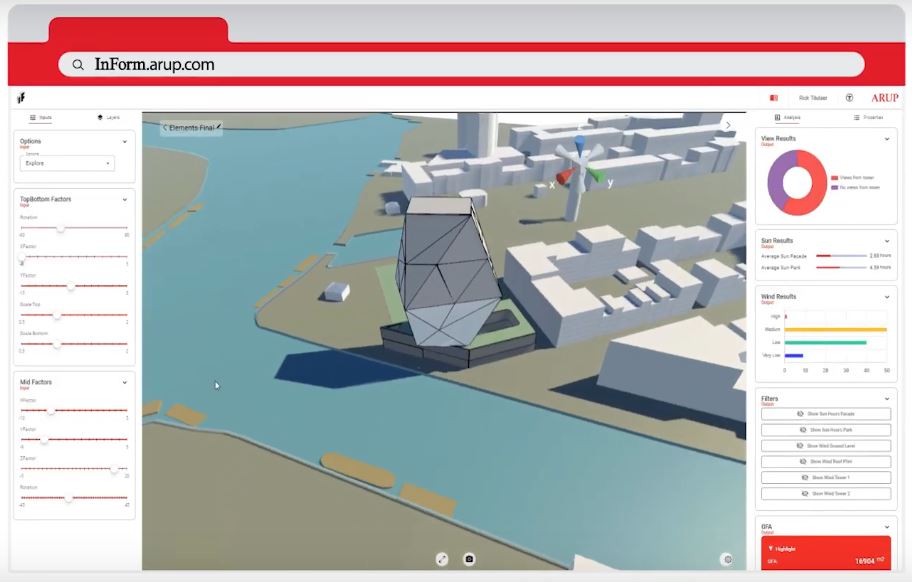
Task: Click the InForm logo icon
Action: [x=20, y=98]
